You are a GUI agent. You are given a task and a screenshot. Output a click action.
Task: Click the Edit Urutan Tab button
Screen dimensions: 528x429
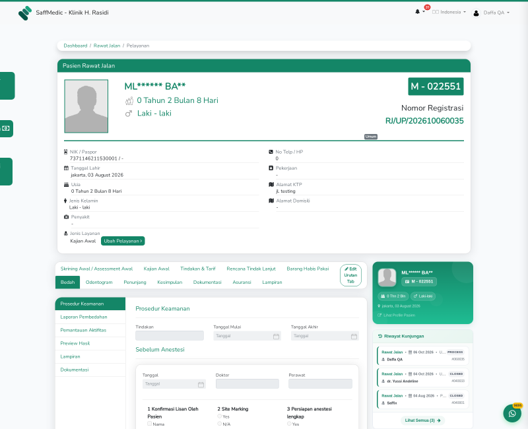pyautogui.click(x=351, y=275)
